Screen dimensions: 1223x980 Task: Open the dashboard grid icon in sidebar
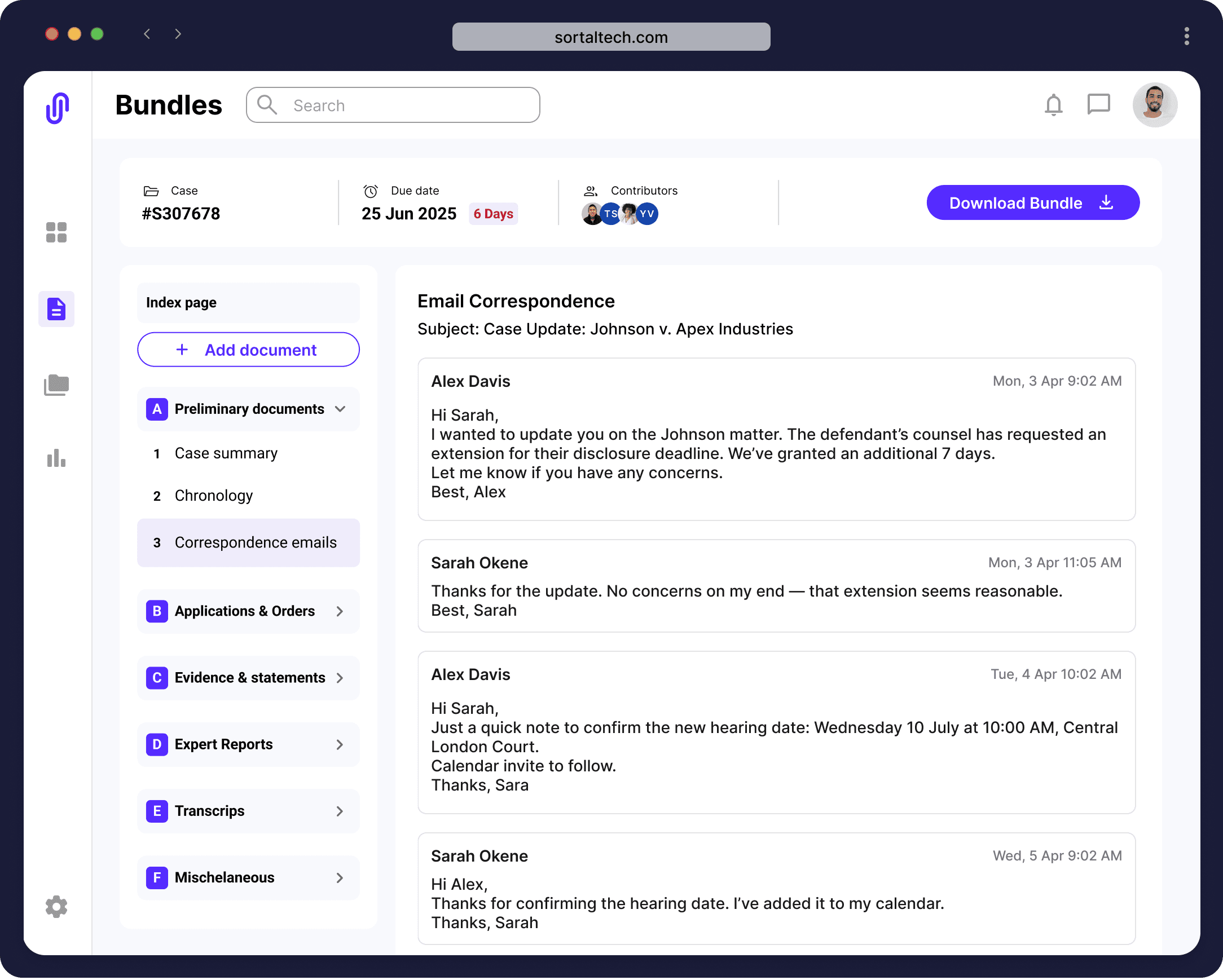tap(56, 232)
